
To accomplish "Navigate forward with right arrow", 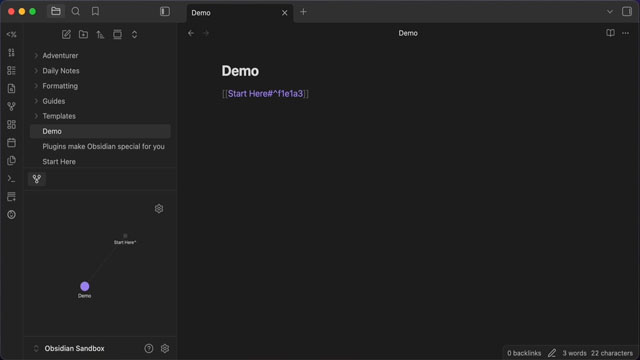I will pyautogui.click(x=206, y=33).
